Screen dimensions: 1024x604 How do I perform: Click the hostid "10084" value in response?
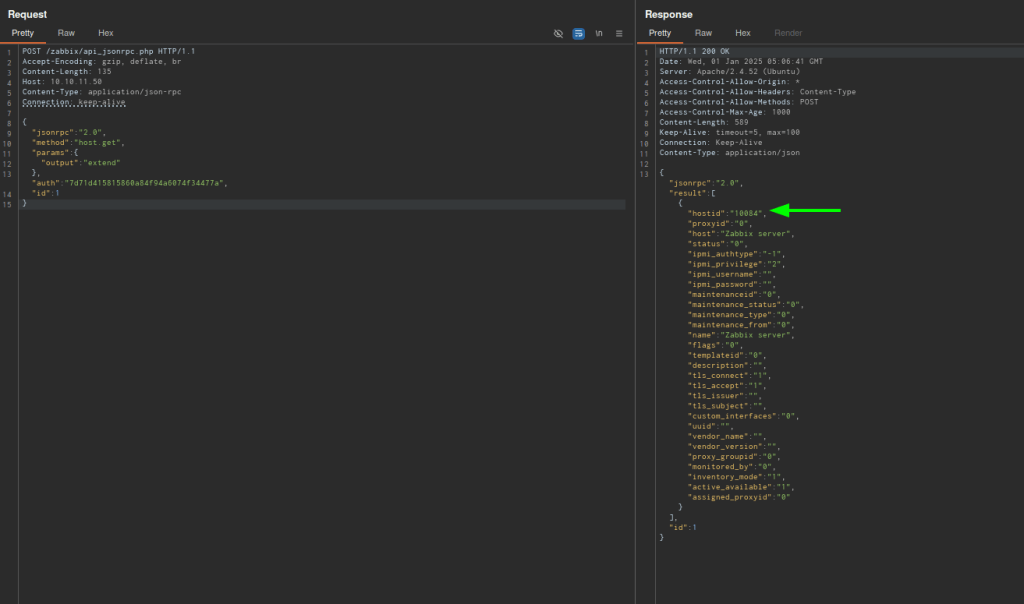[746, 213]
